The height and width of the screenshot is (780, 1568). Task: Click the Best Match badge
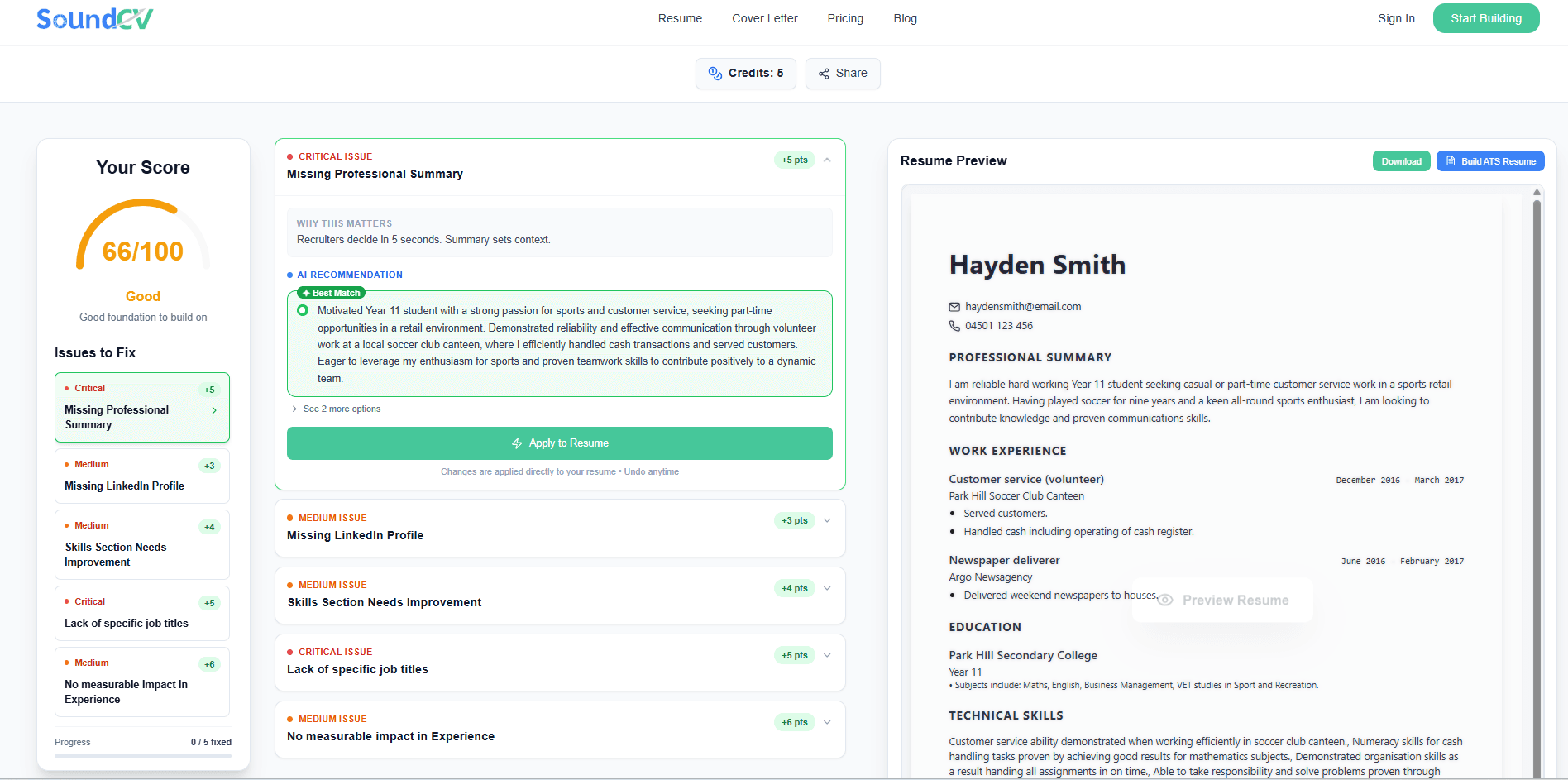click(330, 292)
